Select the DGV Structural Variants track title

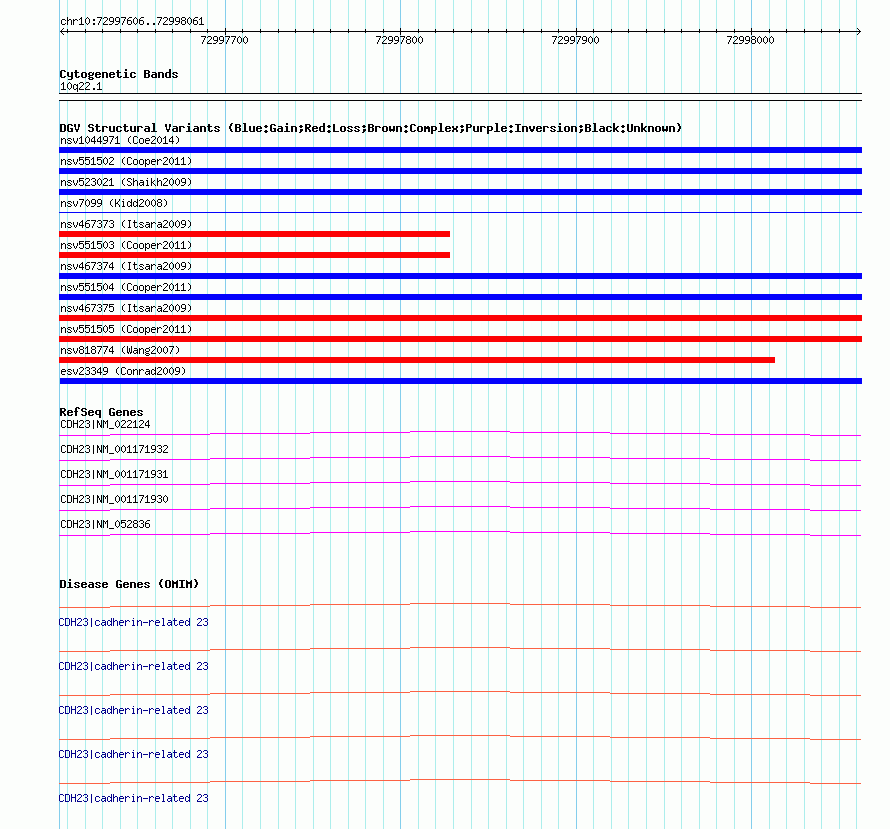[371, 128]
